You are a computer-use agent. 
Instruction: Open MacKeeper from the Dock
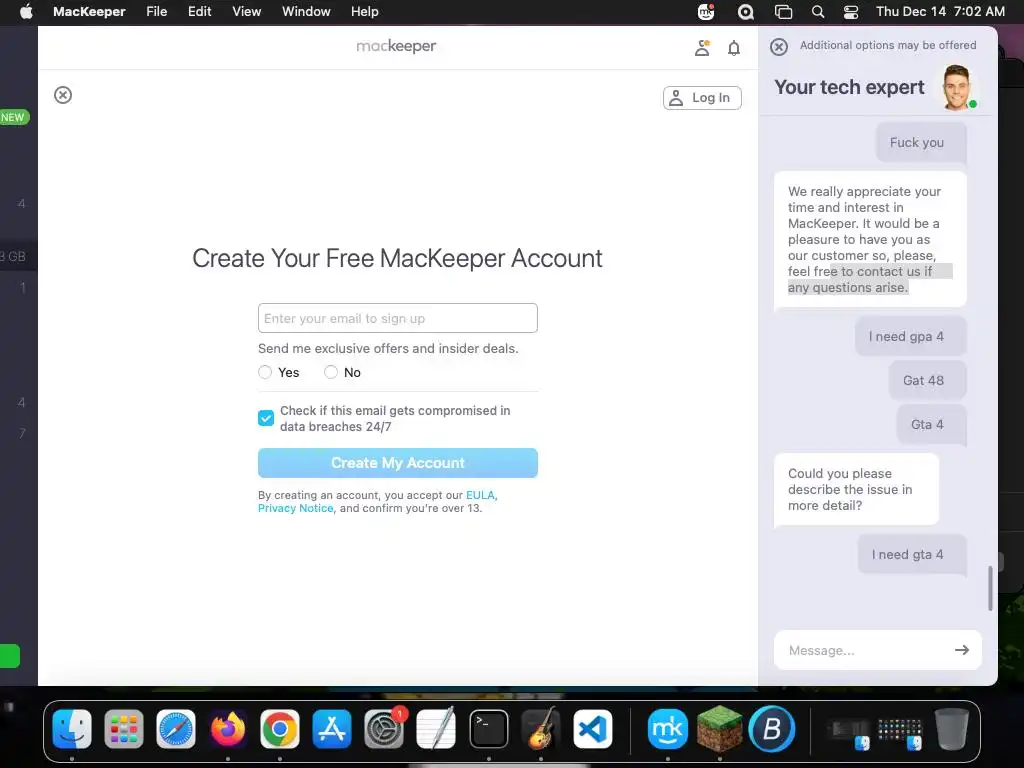pos(667,729)
